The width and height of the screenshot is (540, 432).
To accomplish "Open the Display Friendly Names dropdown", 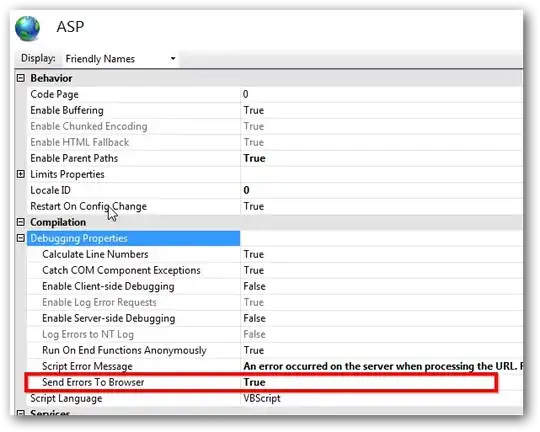I will pos(121,59).
